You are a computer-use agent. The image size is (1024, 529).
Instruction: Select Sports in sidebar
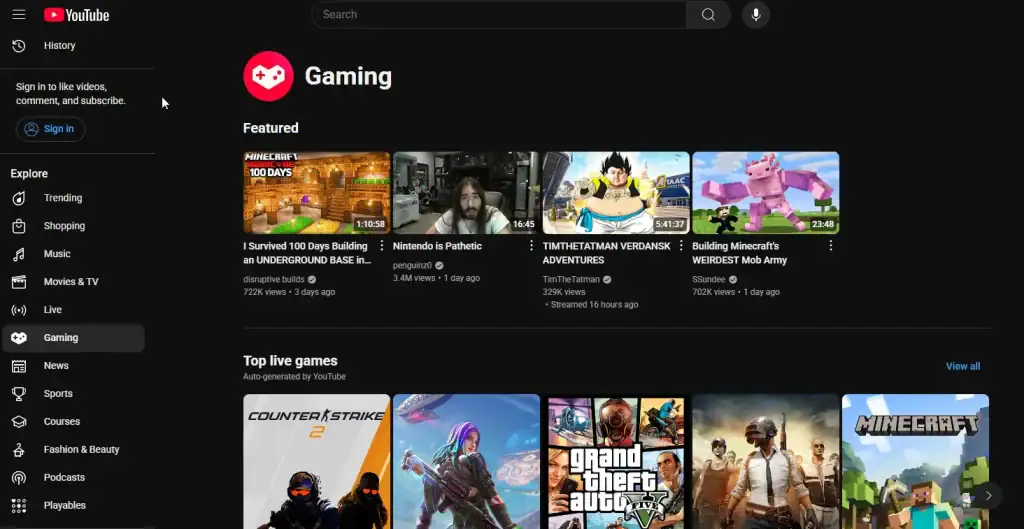click(x=73, y=394)
